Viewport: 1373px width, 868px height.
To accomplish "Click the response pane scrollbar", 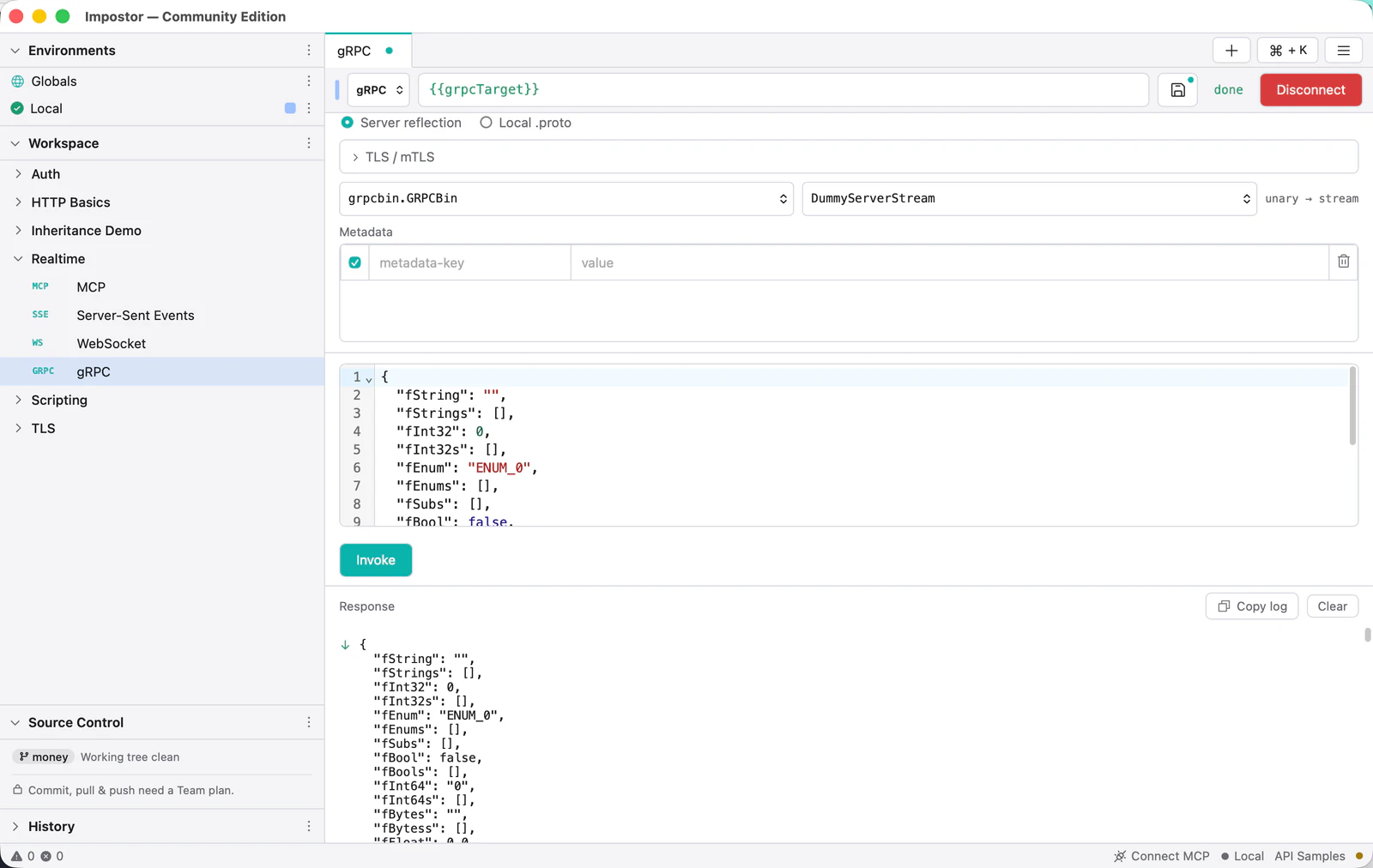I will pyautogui.click(x=1367, y=635).
